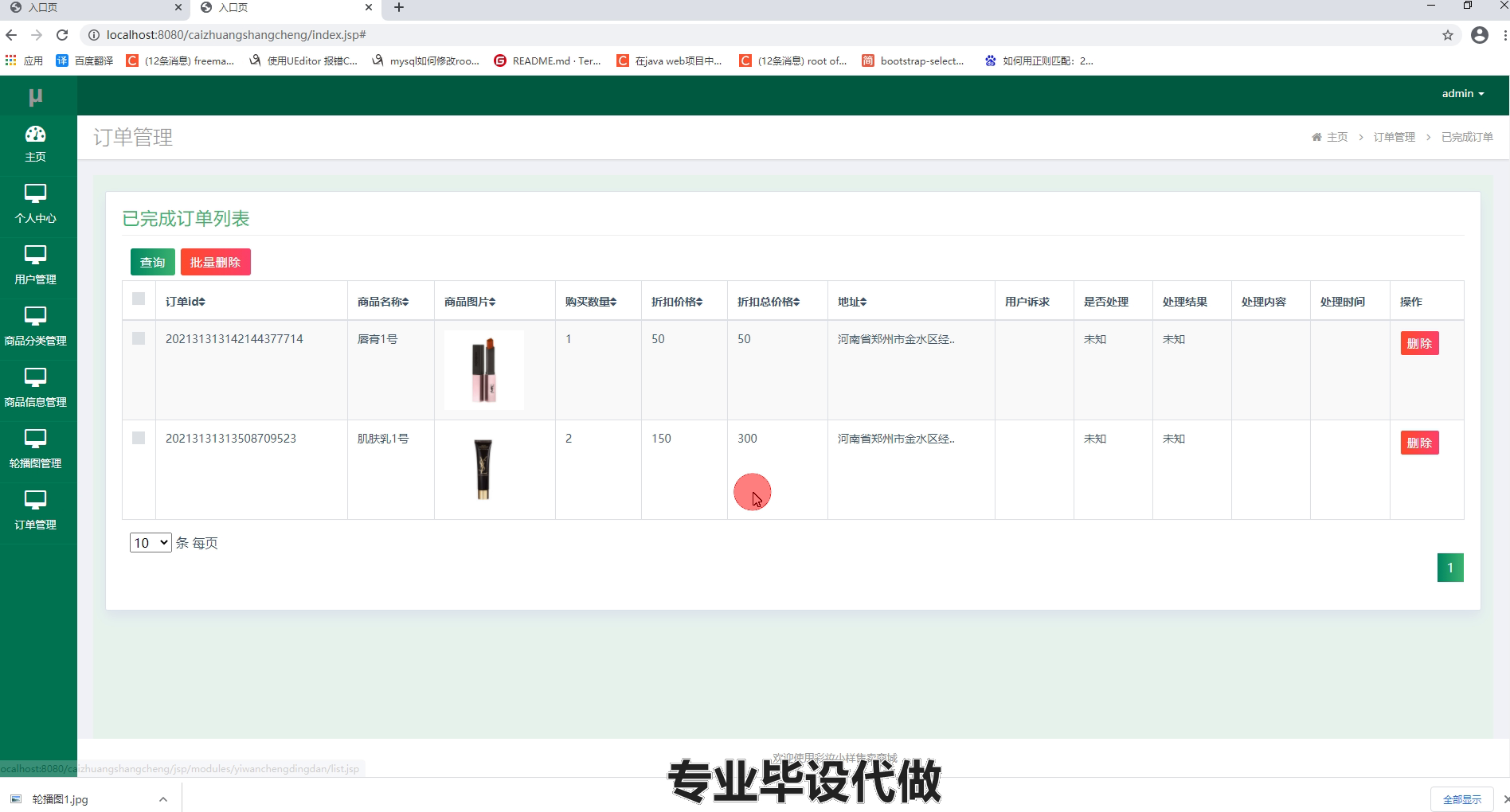View the 肌肤乳1号 product tube image
Screen dimensions: 1510x812
pyautogui.click(x=483, y=470)
